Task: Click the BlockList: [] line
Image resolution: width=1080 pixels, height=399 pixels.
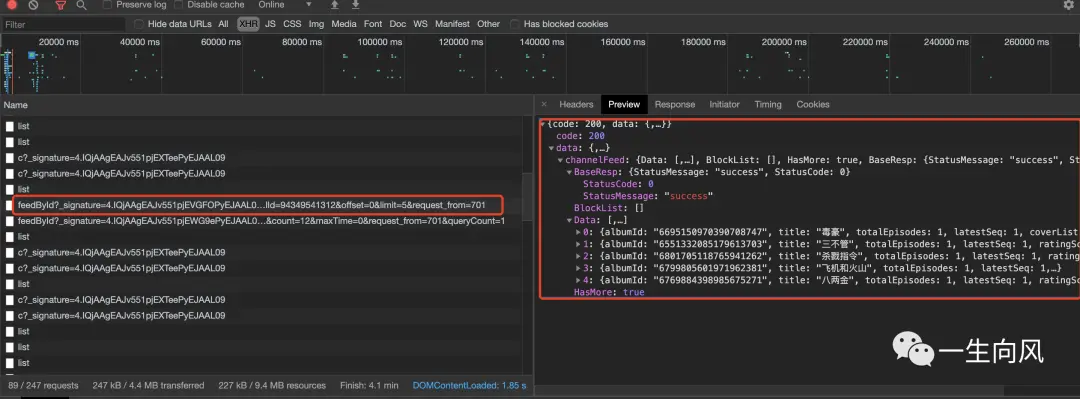Action: pyautogui.click(x=609, y=208)
